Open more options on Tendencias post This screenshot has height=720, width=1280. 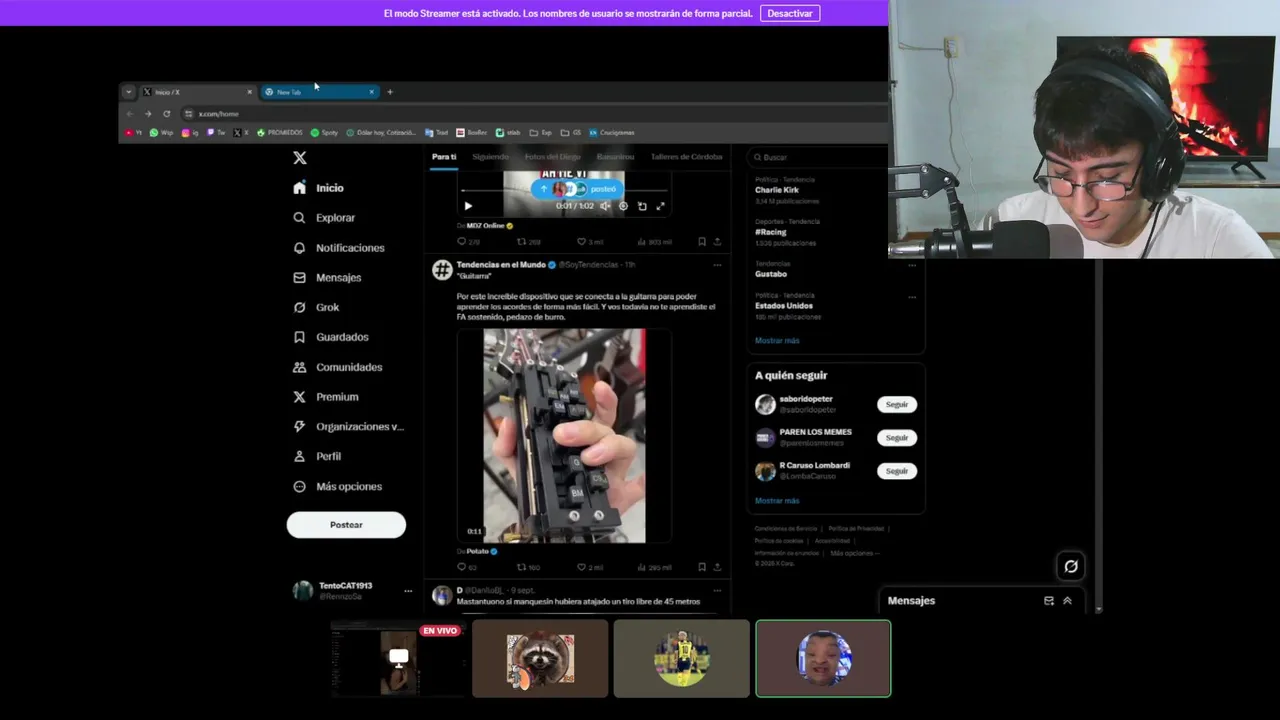(717, 265)
